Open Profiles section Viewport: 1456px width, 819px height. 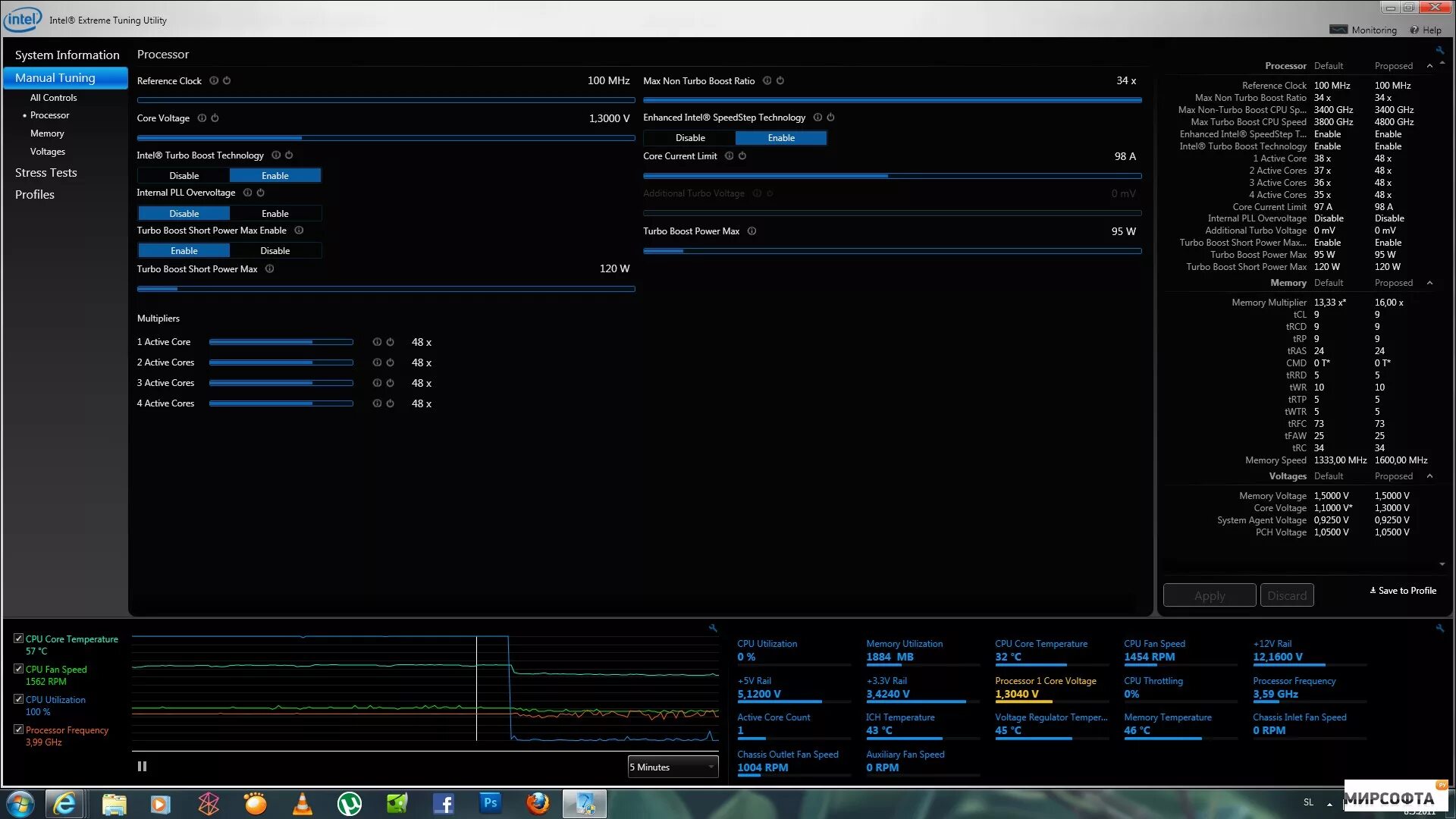pos(35,195)
